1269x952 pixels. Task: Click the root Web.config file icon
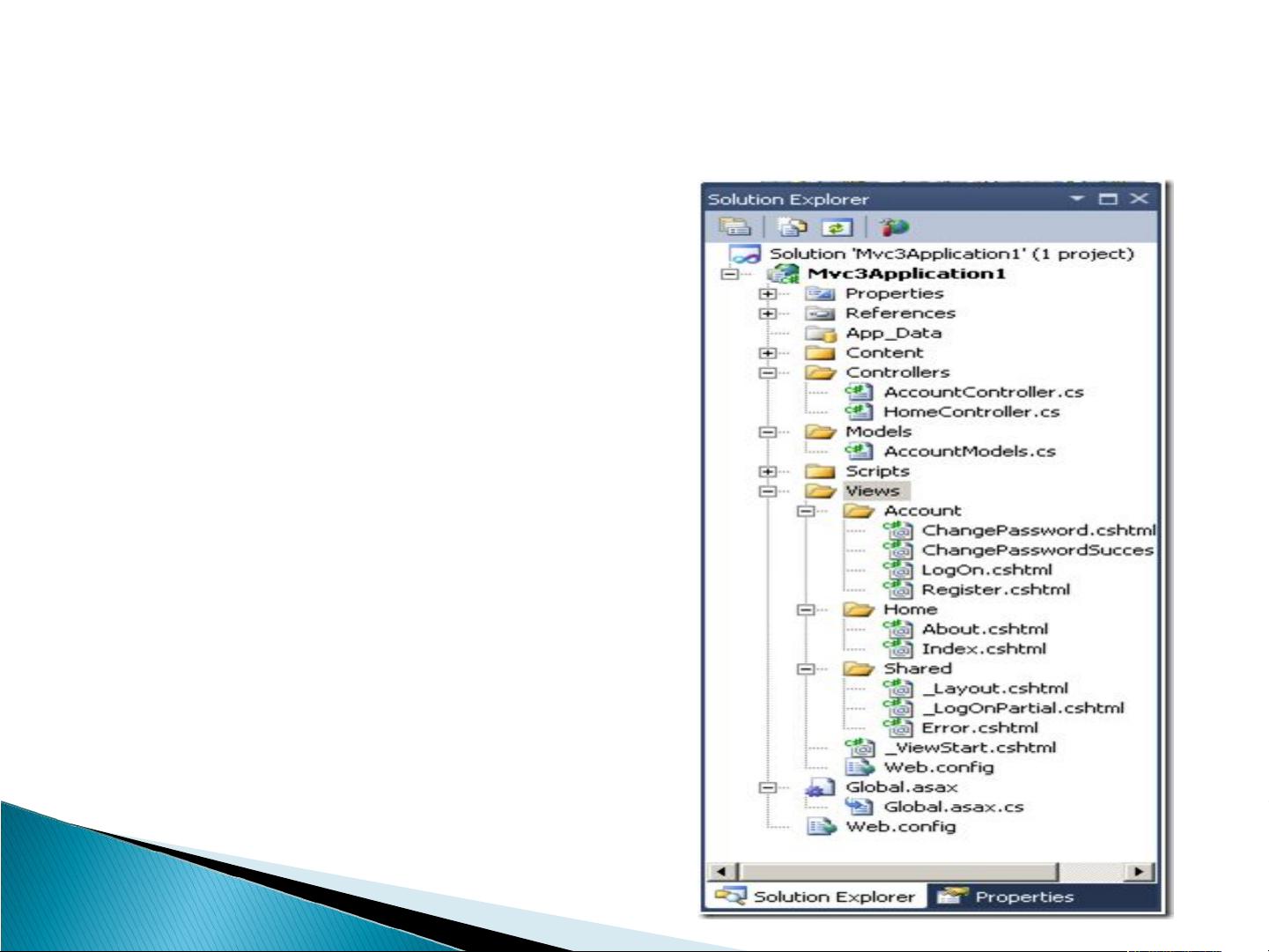821,826
